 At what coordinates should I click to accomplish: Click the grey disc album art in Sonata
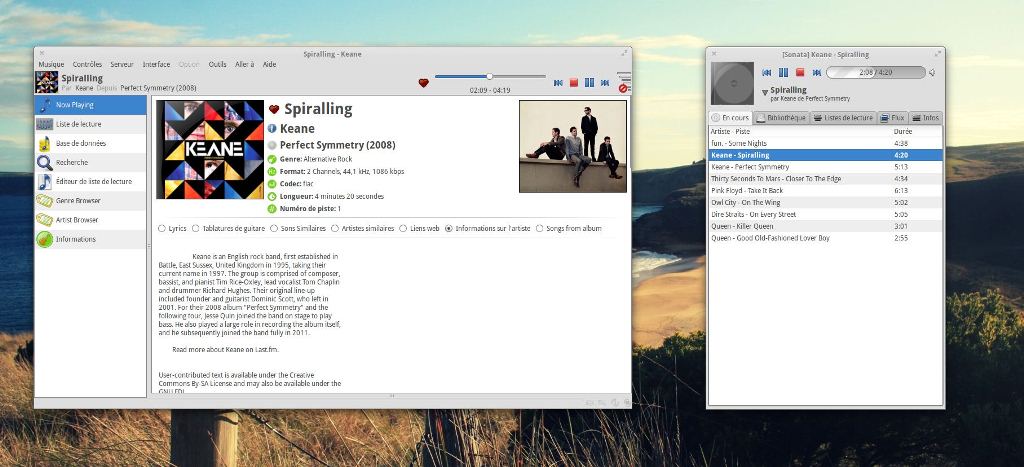(x=732, y=84)
